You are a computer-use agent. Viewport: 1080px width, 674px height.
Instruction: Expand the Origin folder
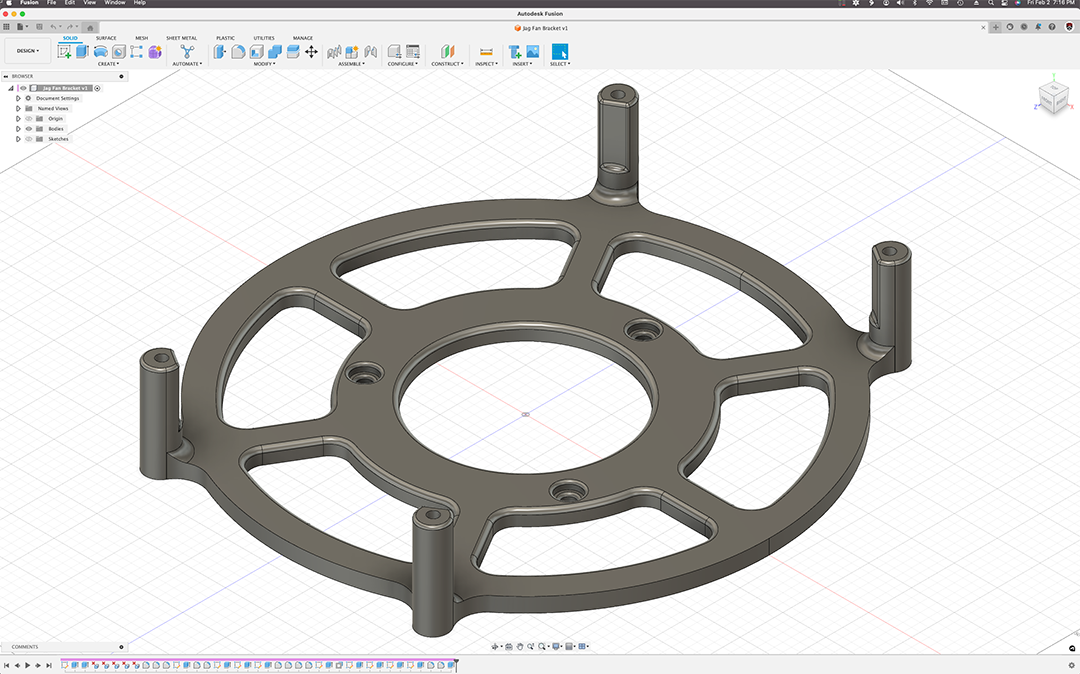pyautogui.click(x=19, y=118)
